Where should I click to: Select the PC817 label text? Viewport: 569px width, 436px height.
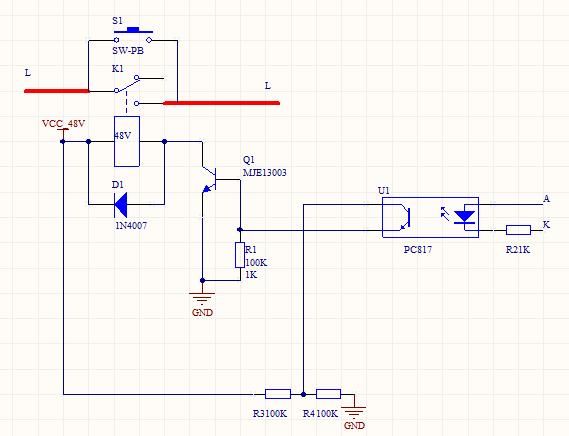[x=418, y=250]
